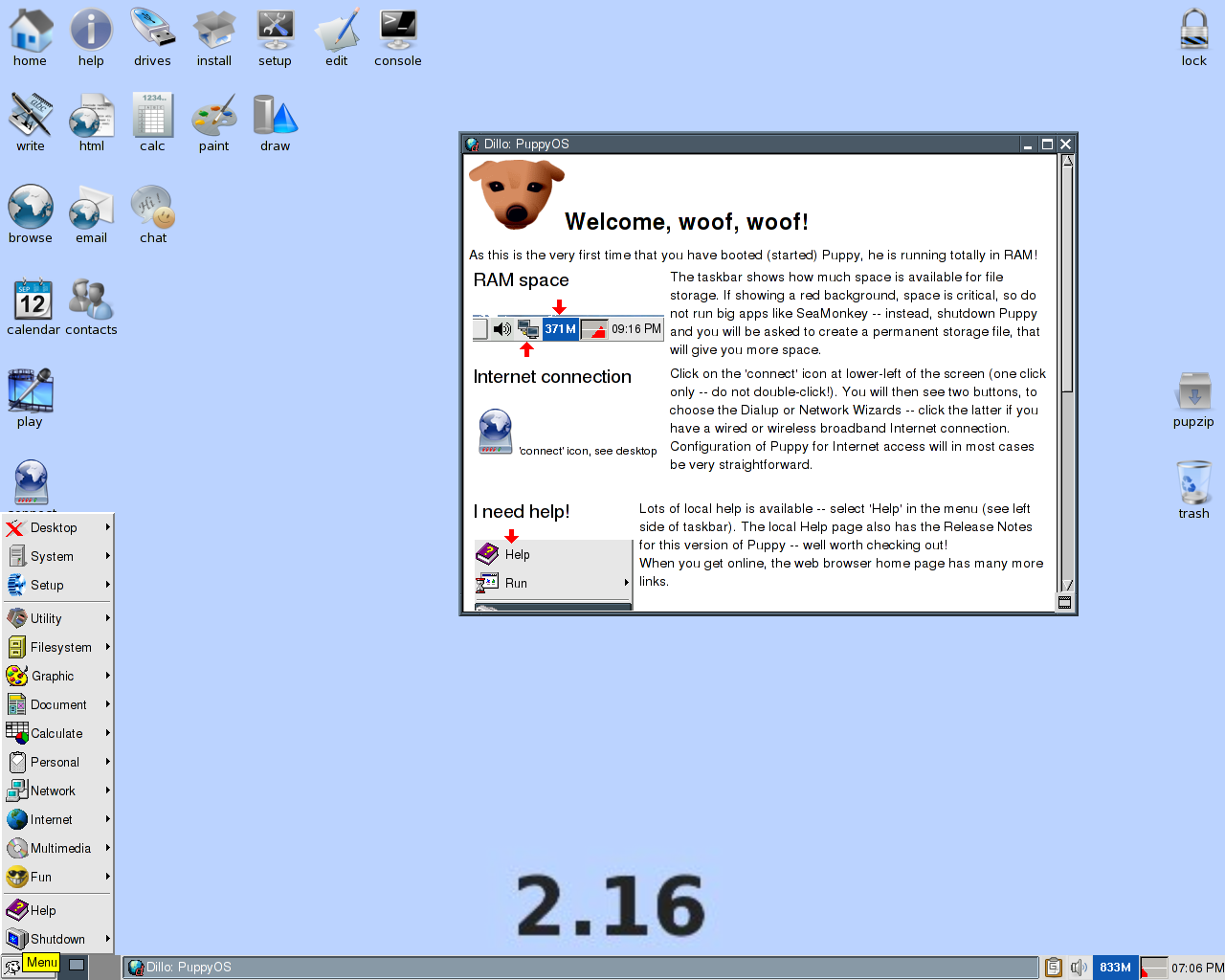Click the taskbar speaker volume icon

click(1079, 968)
